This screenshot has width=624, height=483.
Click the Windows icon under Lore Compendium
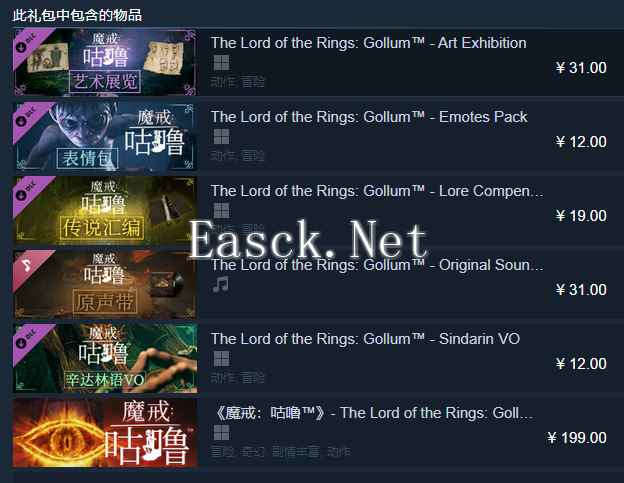click(x=221, y=211)
